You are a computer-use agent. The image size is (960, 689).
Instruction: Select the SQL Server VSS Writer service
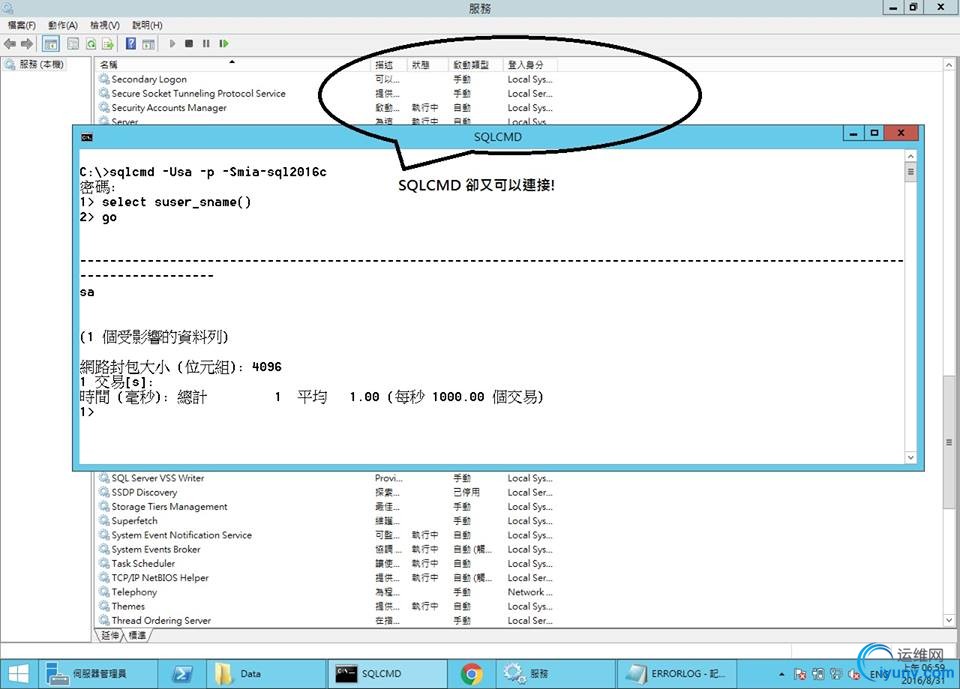[157, 478]
